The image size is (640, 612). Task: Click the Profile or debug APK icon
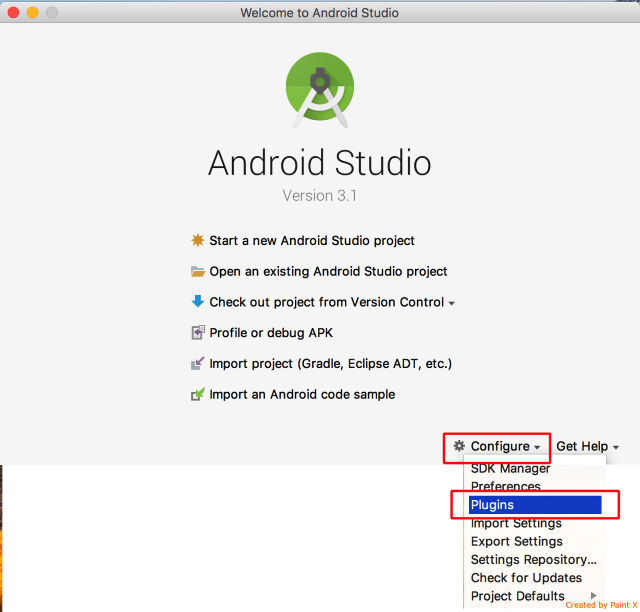pos(197,333)
